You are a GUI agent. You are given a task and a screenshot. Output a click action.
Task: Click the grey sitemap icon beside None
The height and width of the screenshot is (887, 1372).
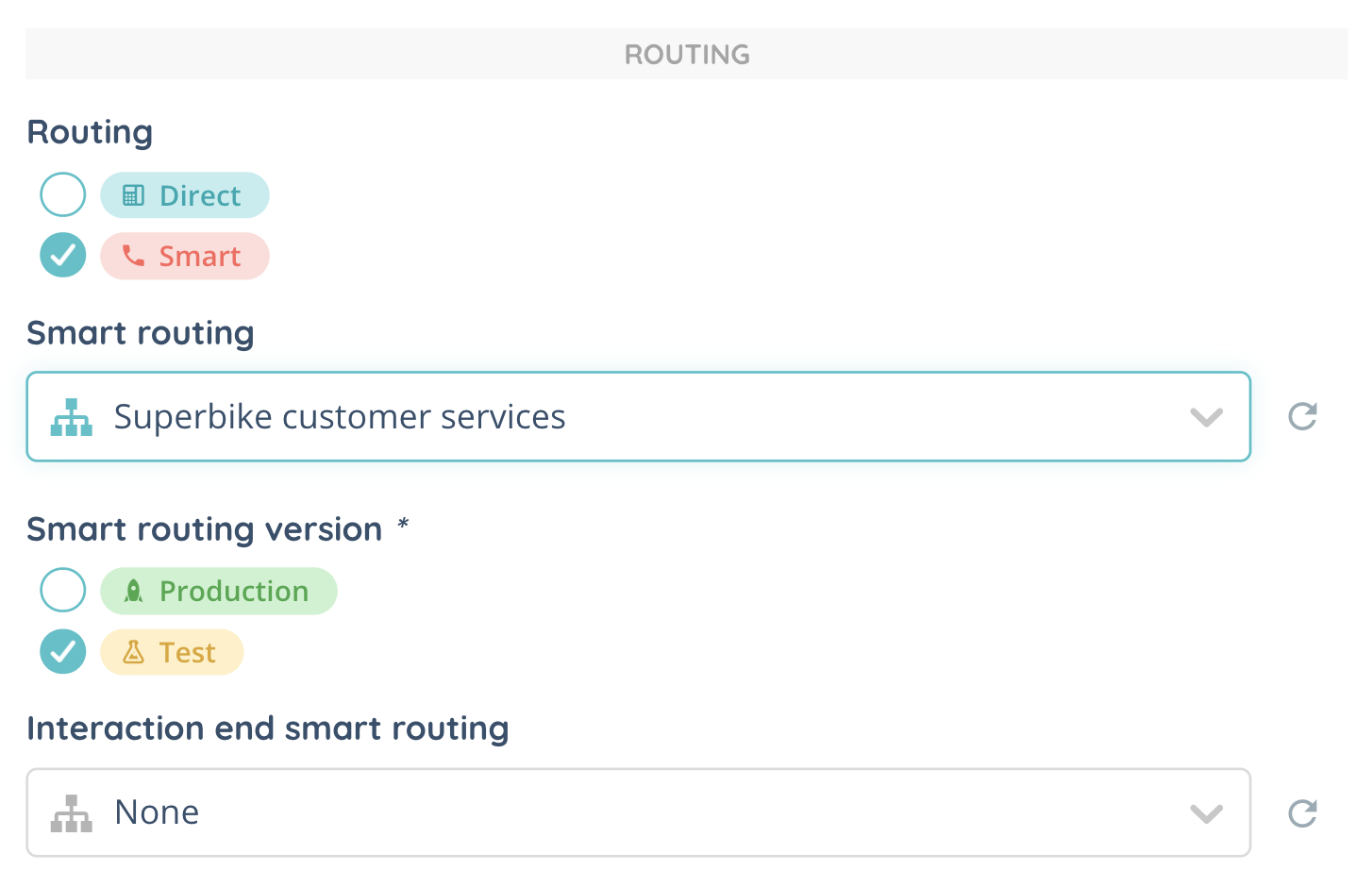[x=72, y=812]
